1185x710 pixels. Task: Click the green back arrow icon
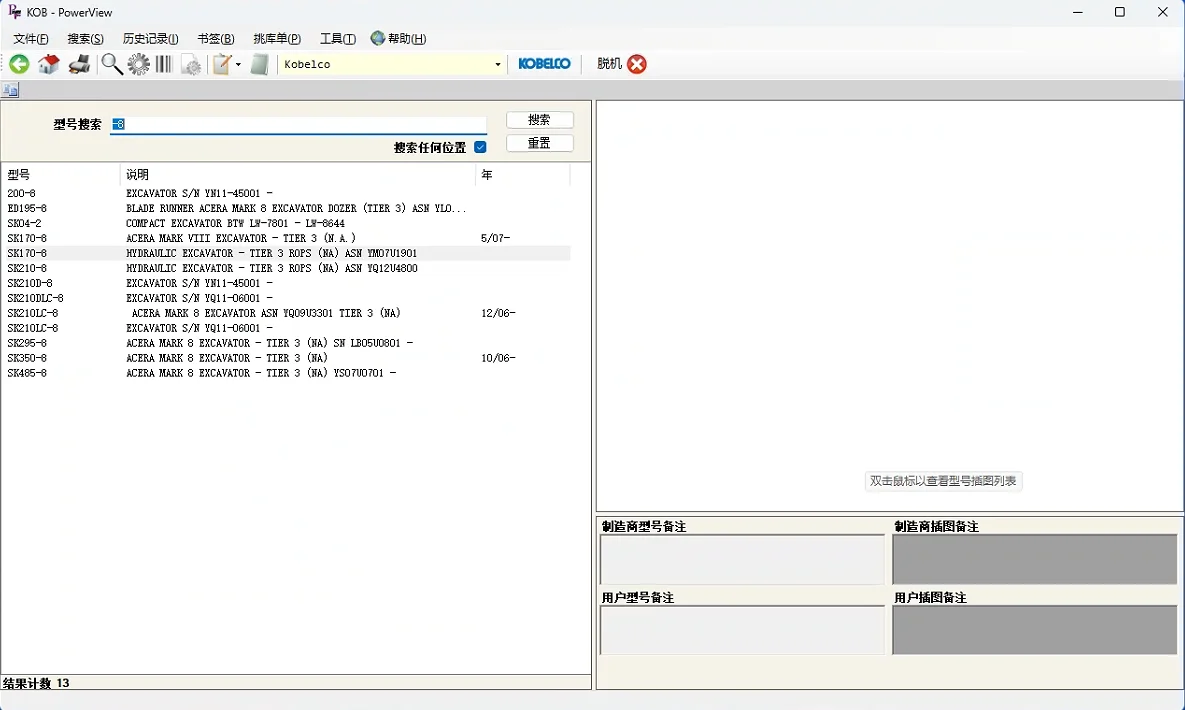(x=19, y=64)
